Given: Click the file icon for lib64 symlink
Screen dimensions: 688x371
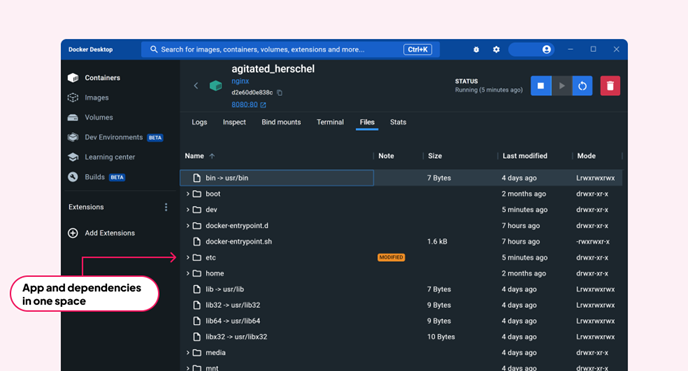Looking at the screenshot, I should (x=197, y=321).
